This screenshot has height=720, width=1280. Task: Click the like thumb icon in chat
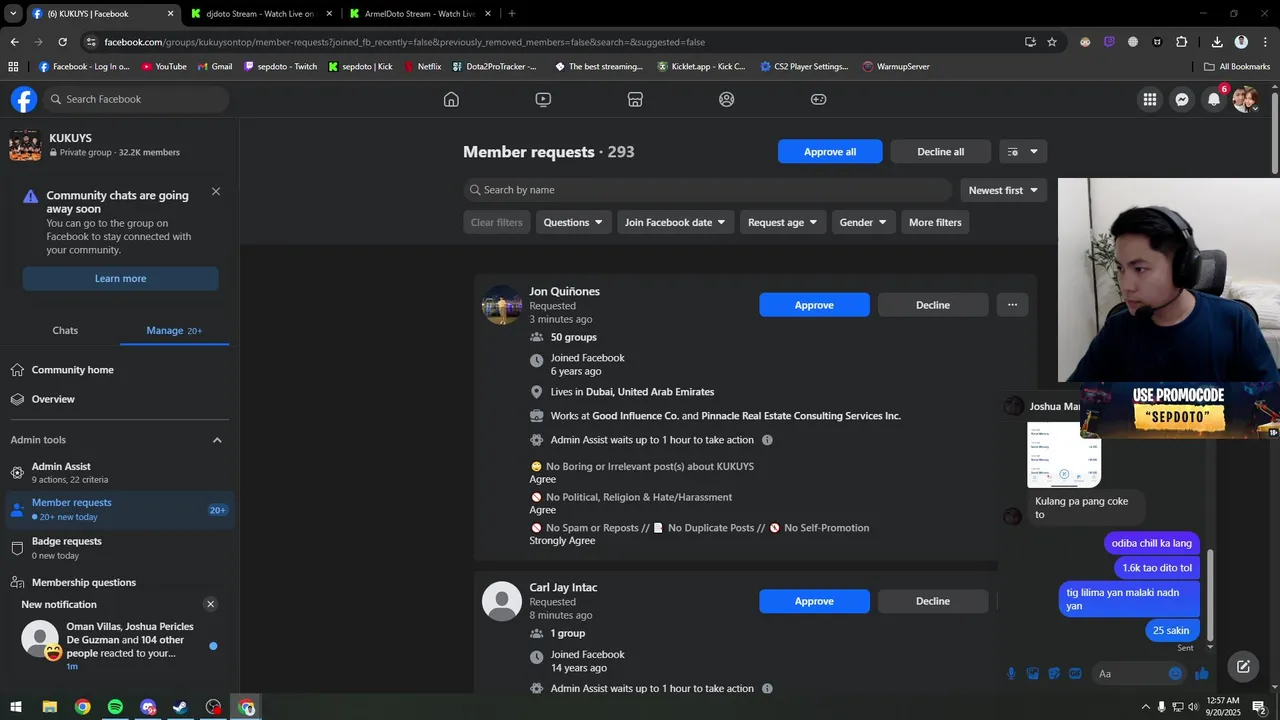(x=1202, y=673)
